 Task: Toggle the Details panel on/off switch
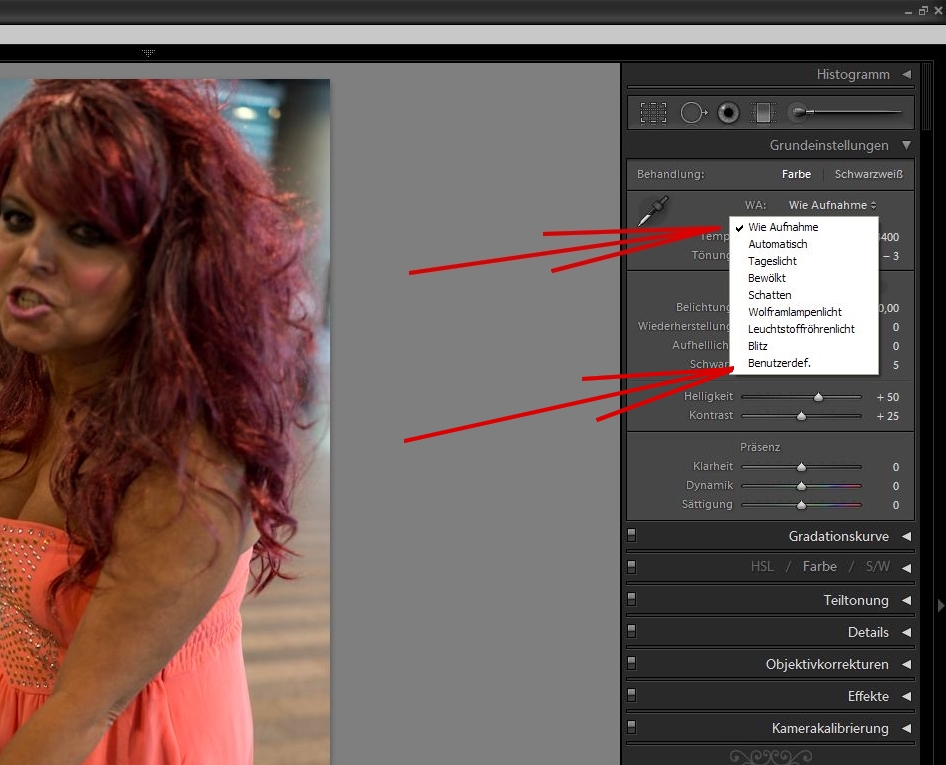tap(632, 632)
